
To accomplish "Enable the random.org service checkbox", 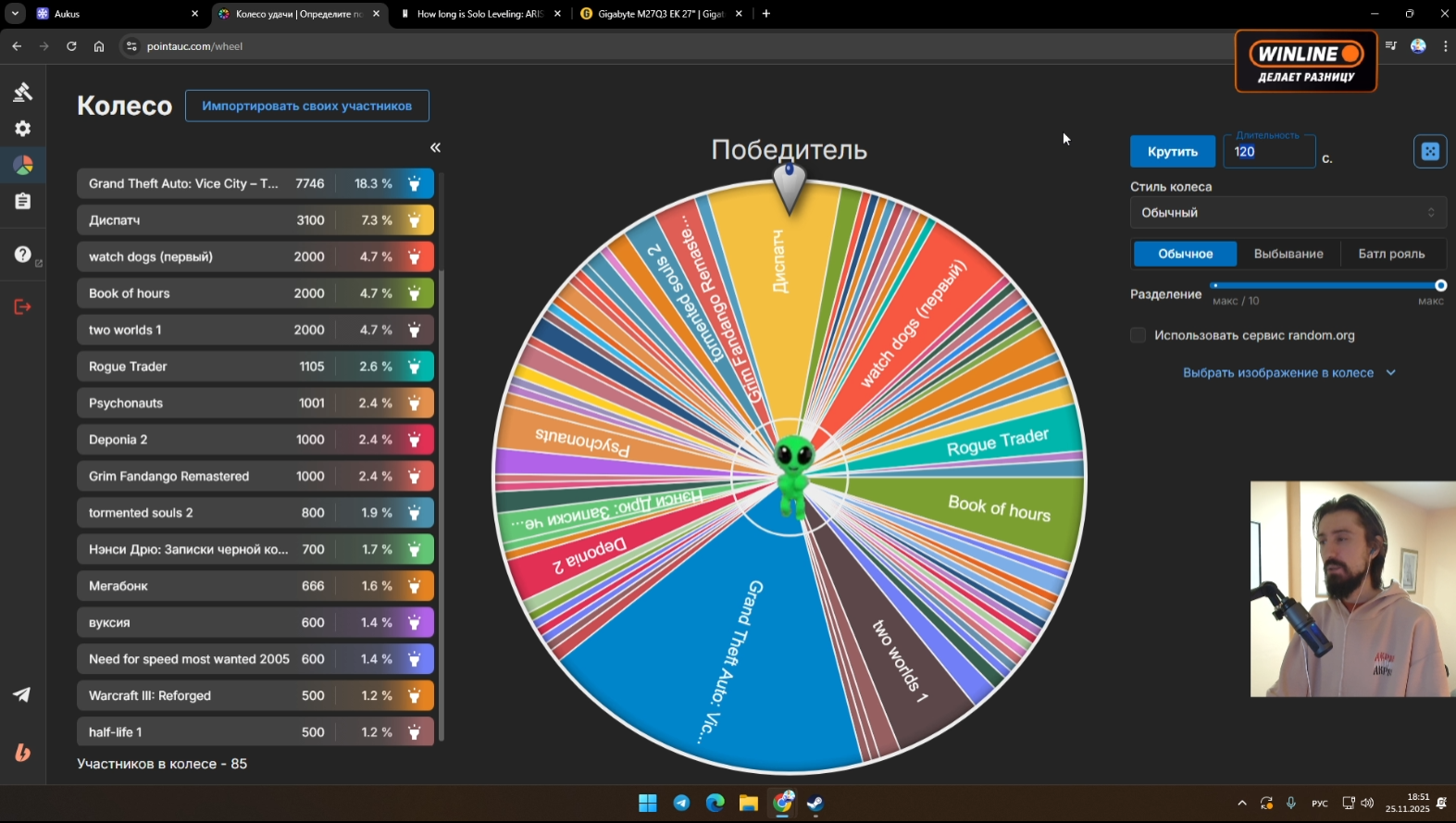I will pyautogui.click(x=1139, y=335).
